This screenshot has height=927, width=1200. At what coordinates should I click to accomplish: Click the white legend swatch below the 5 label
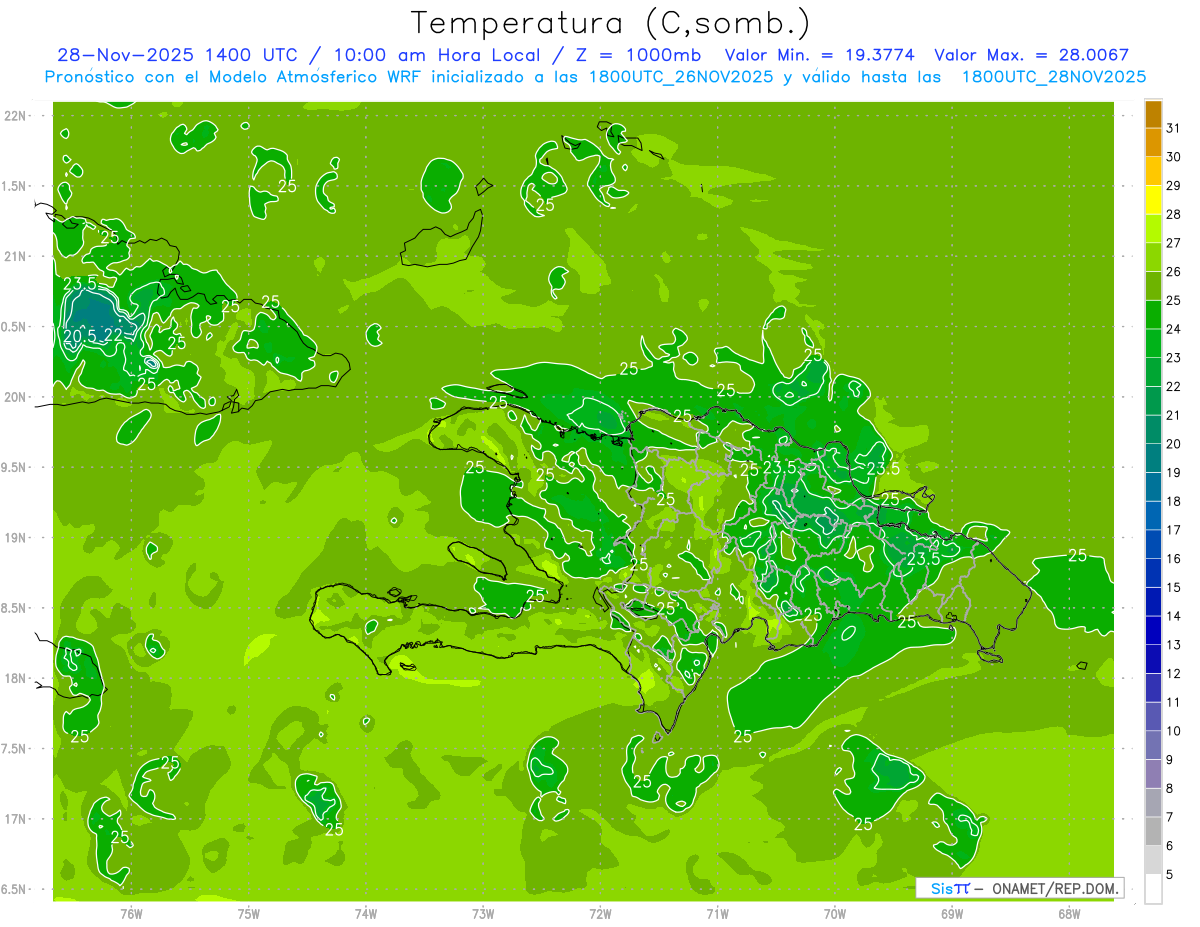coord(1153,889)
